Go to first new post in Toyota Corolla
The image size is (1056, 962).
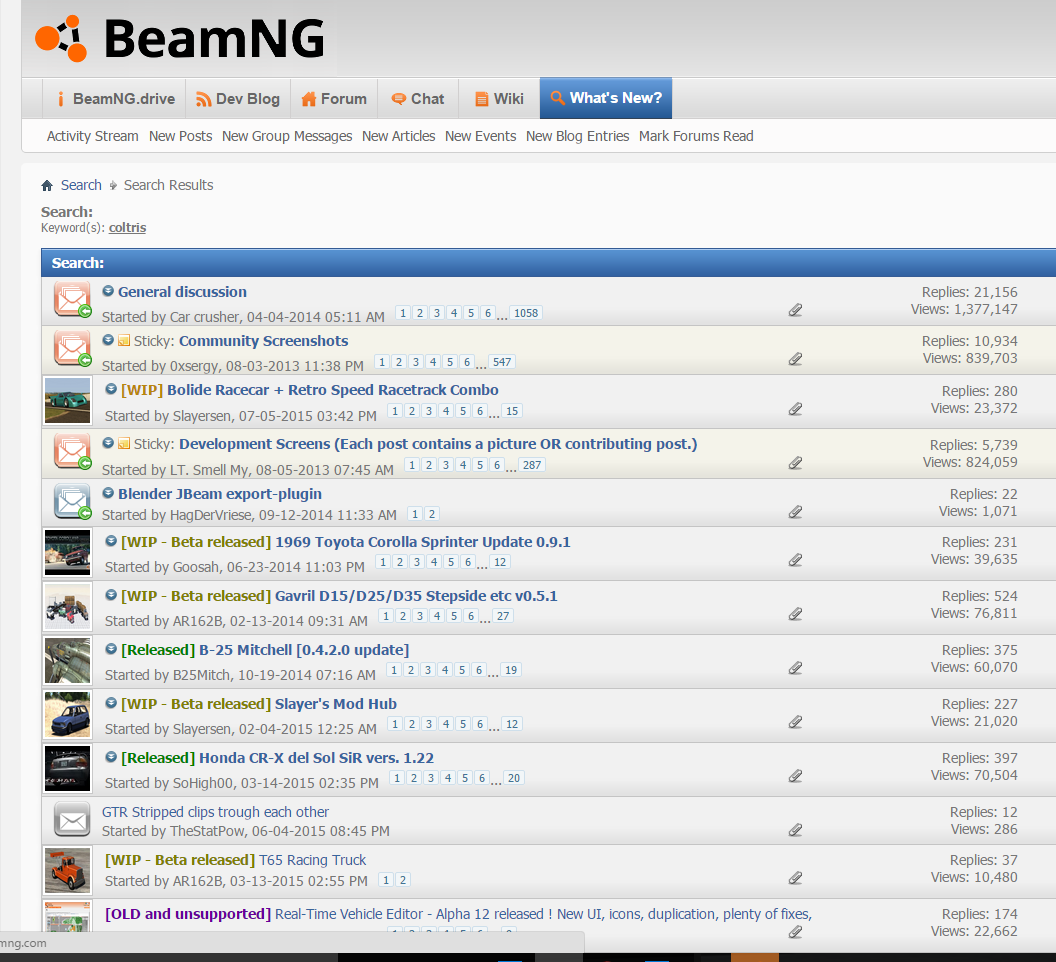pos(111,541)
